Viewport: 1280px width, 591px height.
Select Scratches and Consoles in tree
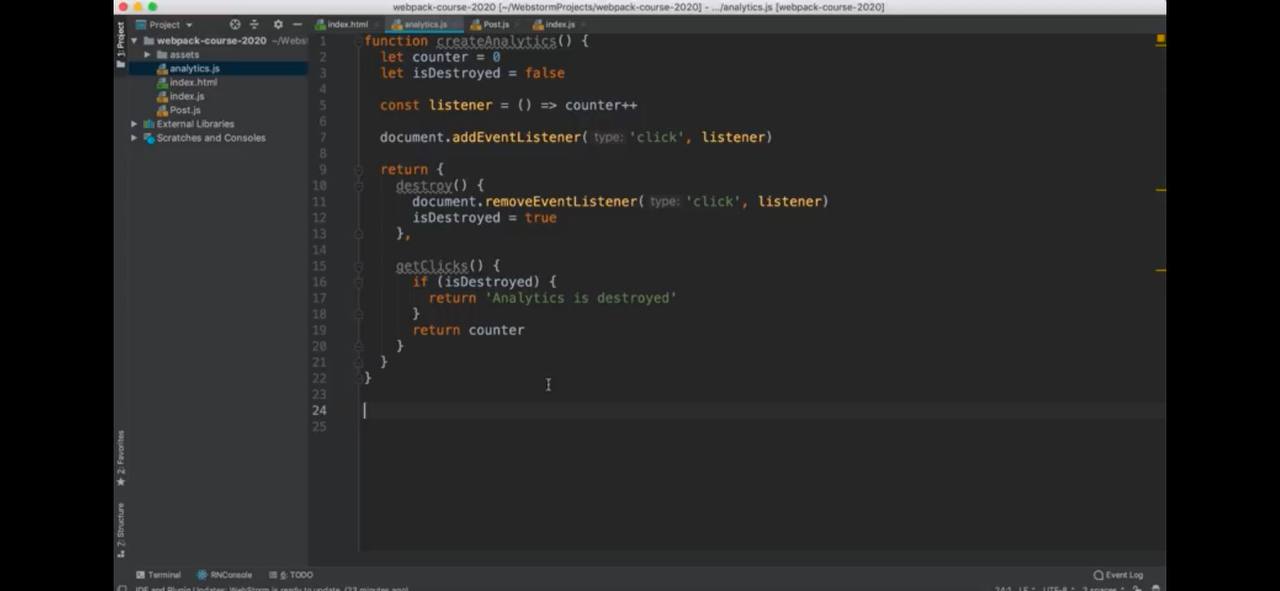point(204,138)
